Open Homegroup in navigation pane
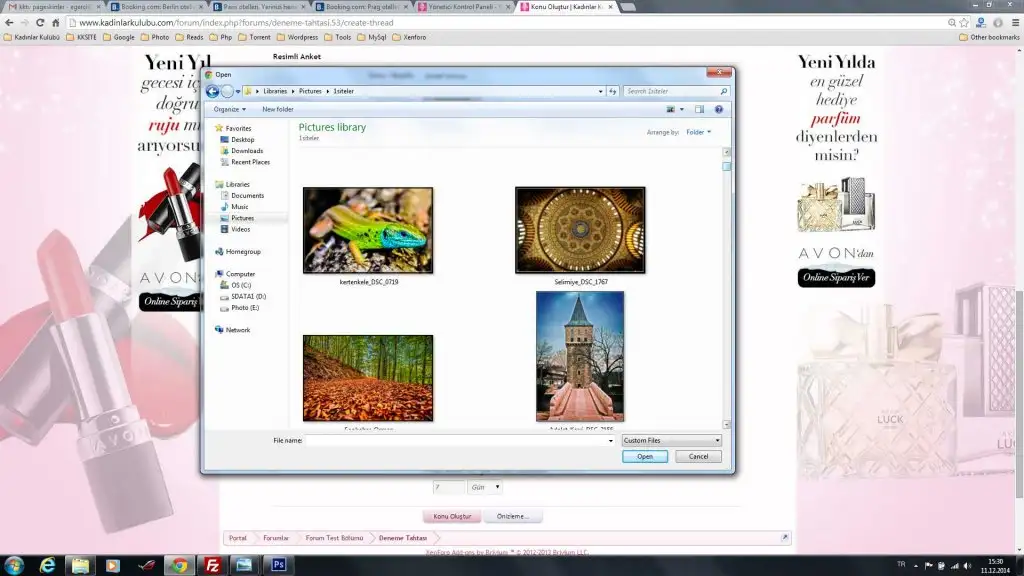Viewport: 1024px width, 576px height. coord(242,251)
